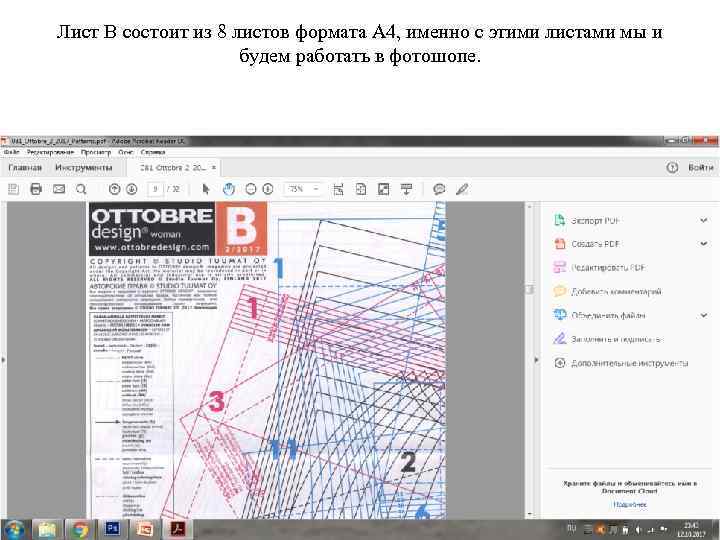This screenshot has width=720, height=540.
Task: Open the Окно menu
Action: 125,152
